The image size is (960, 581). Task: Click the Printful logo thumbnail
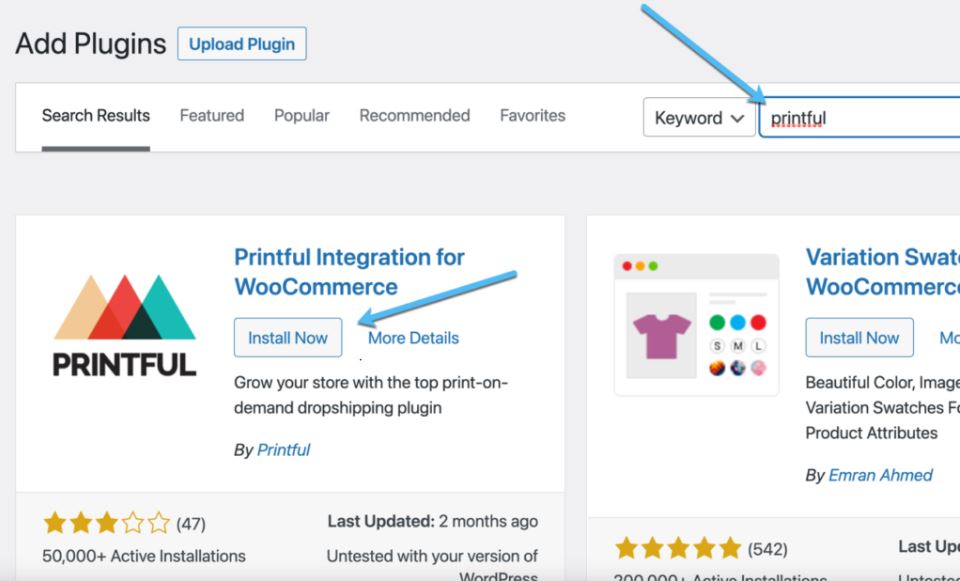125,325
